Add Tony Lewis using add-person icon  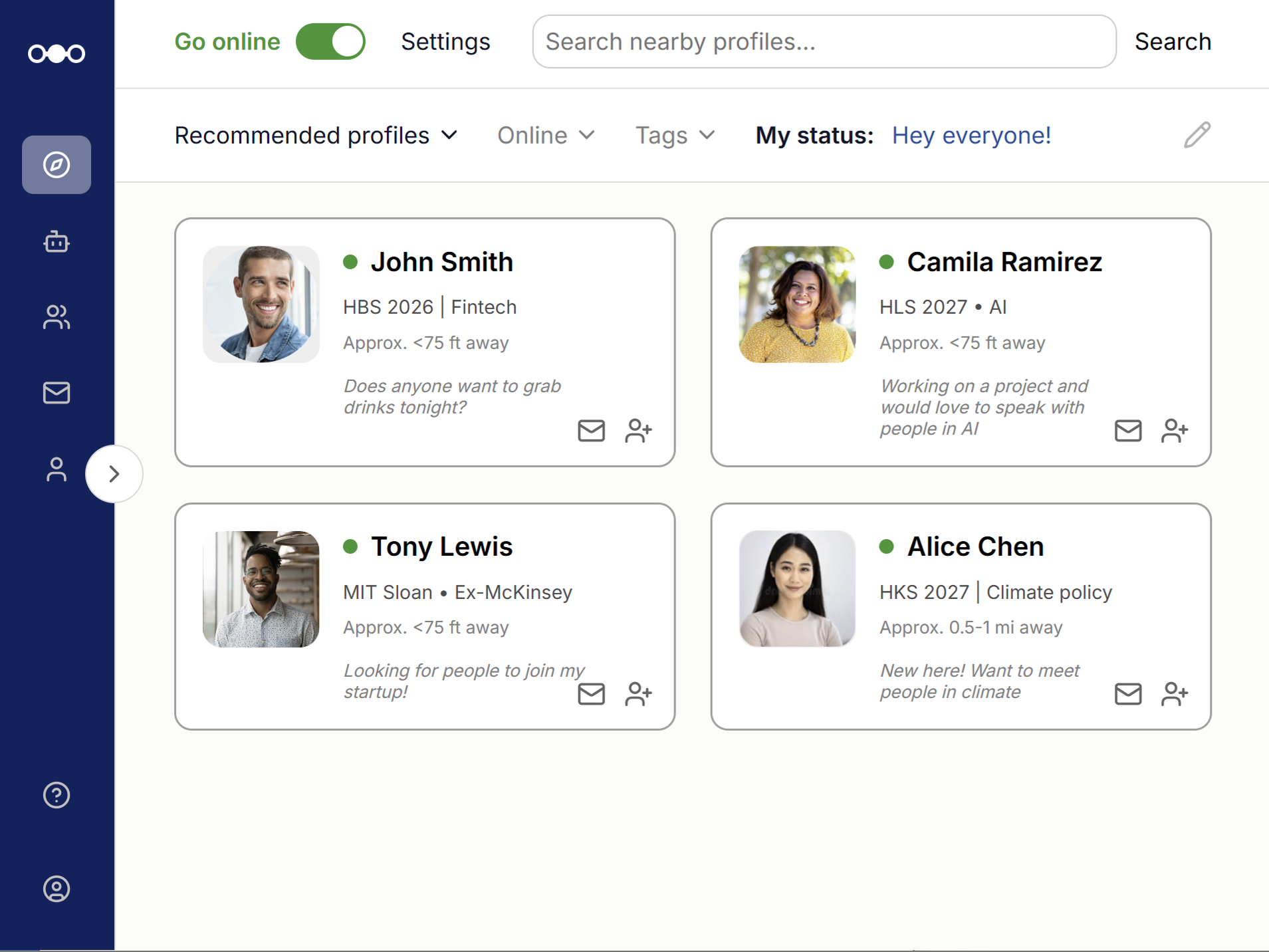pyautogui.click(x=638, y=694)
